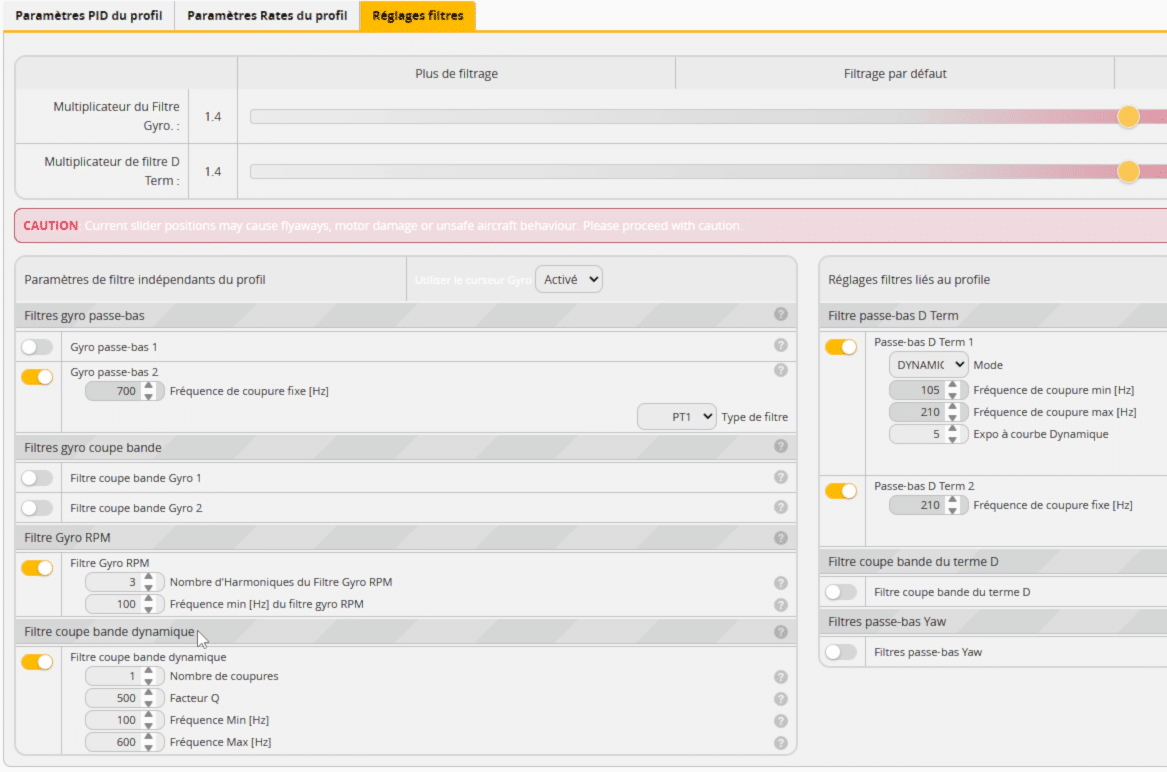Click help icon beside Facteur Q
Screen dimensions: 1167x772
pyautogui.click(x=781, y=699)
